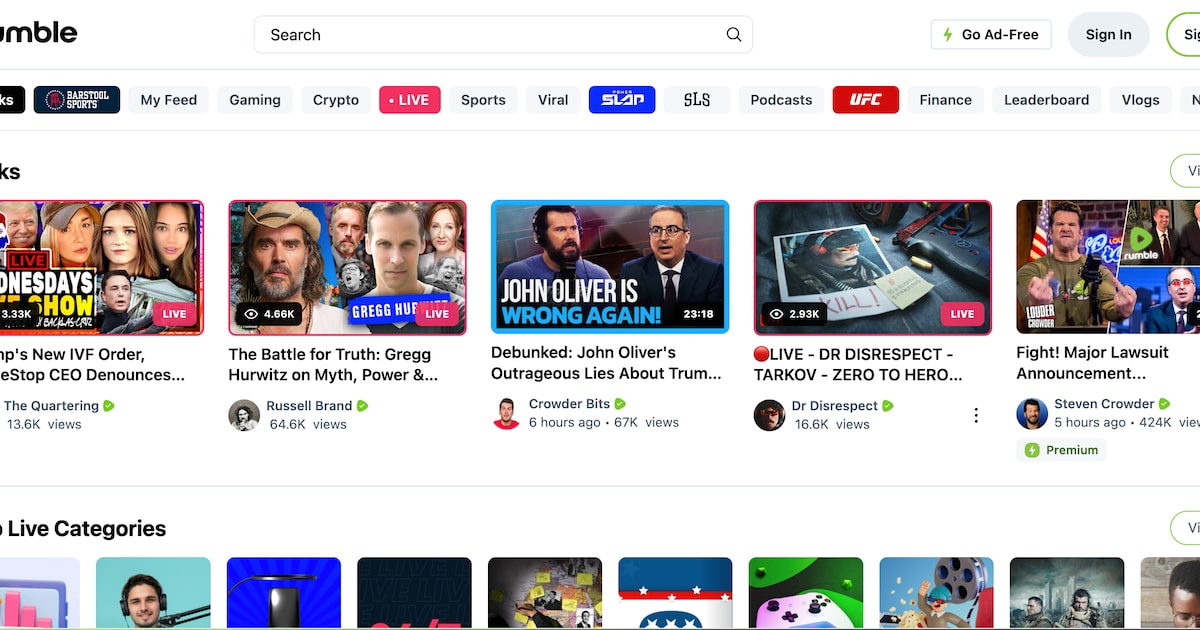Click the verified badge beside Russell Brand
1200x630 pixels.
(363, 406)
